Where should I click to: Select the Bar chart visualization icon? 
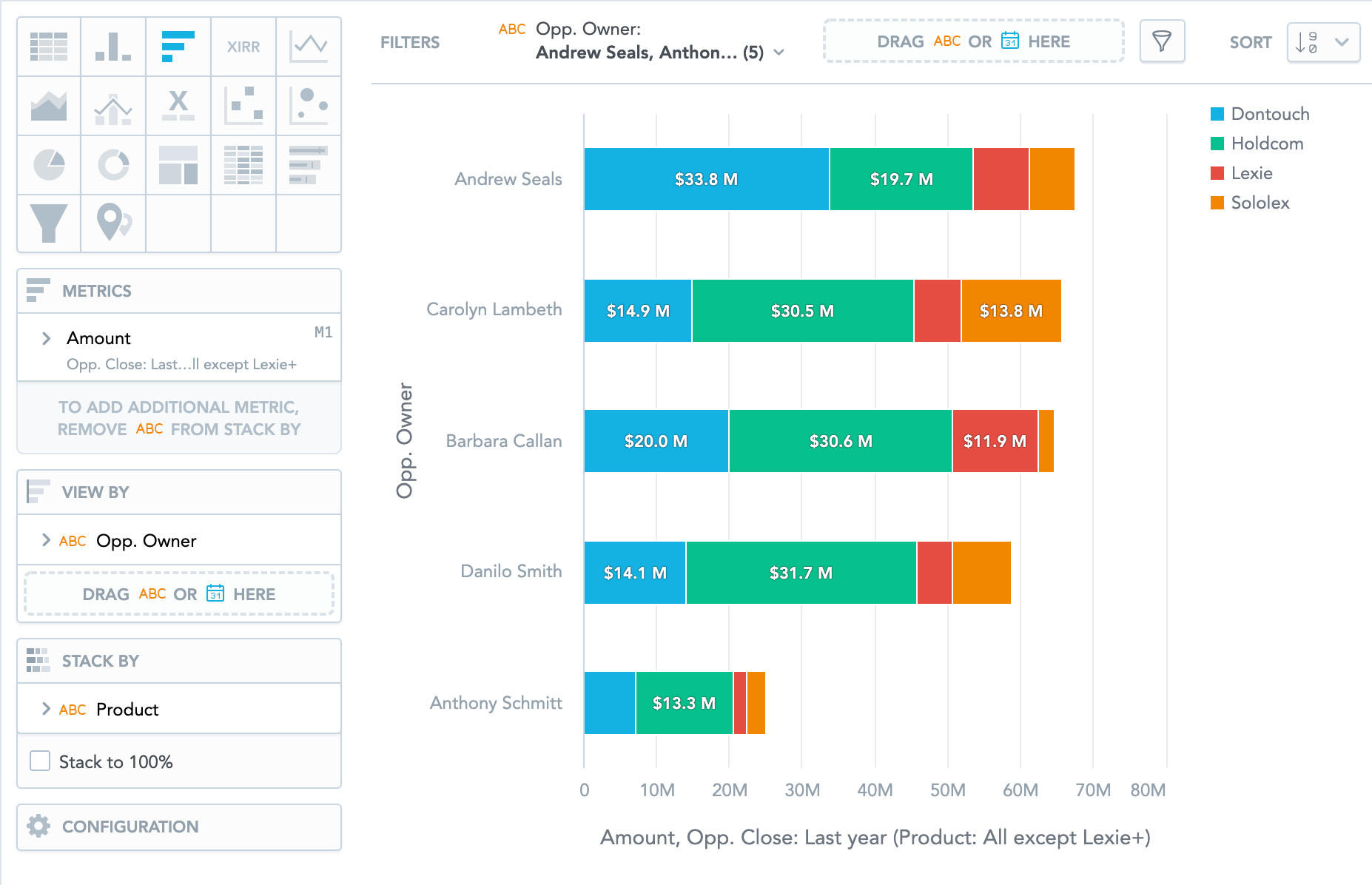(x=178, y=47)
